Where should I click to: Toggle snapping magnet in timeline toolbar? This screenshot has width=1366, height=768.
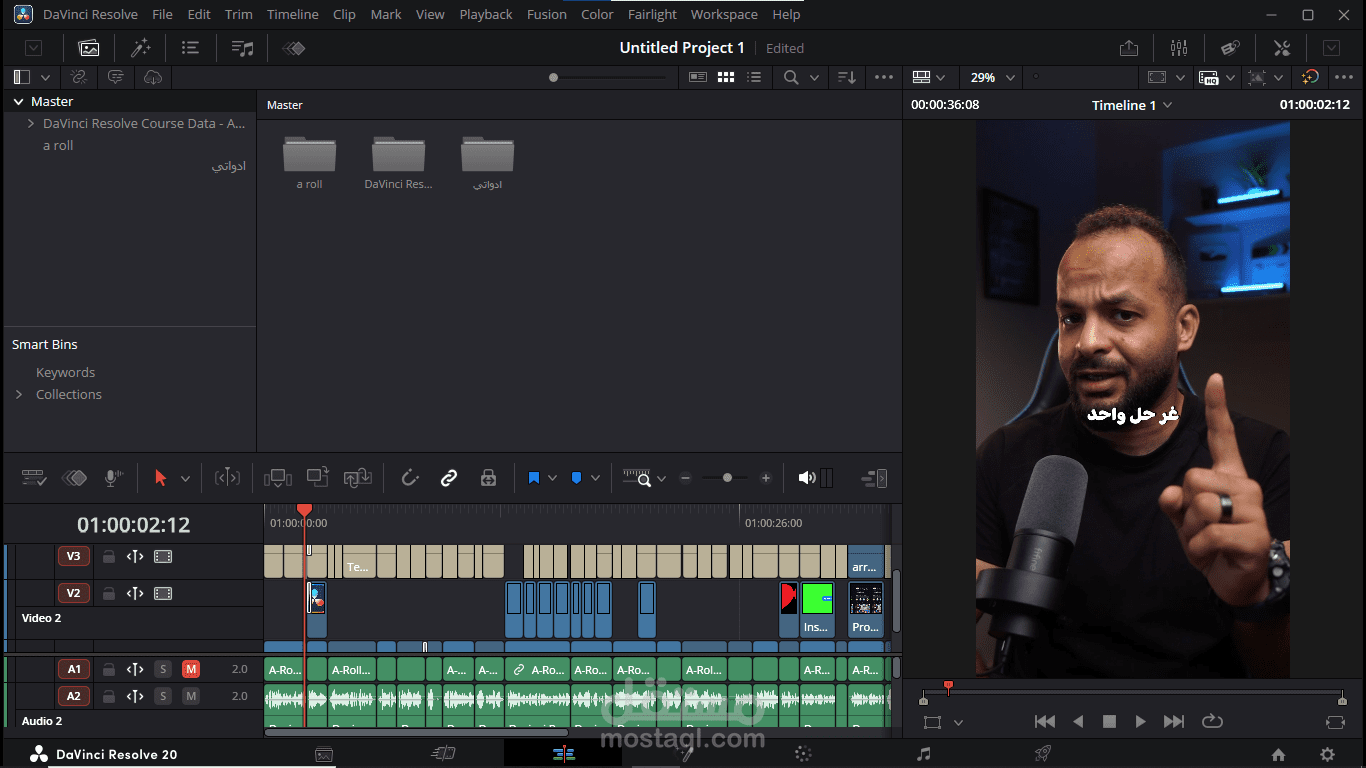pos(409,478)
